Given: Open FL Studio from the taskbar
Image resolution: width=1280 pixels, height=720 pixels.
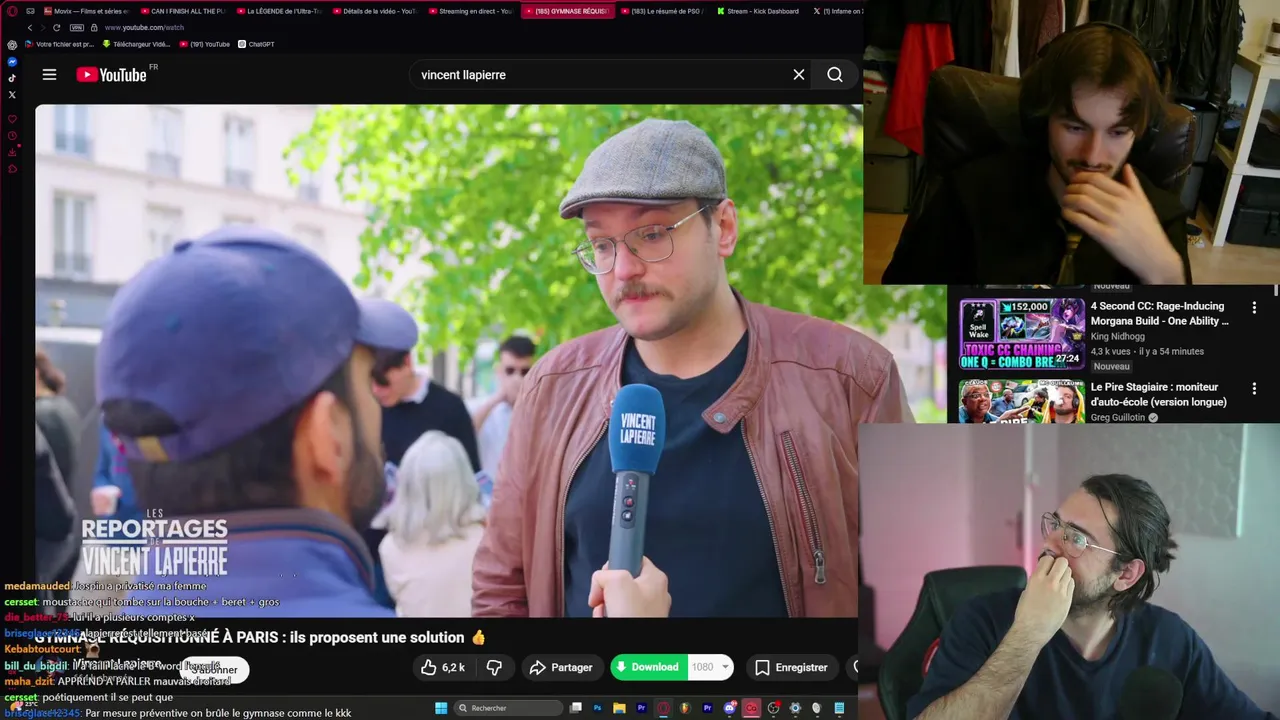Looking at the screenshot, I should (685, 708).
